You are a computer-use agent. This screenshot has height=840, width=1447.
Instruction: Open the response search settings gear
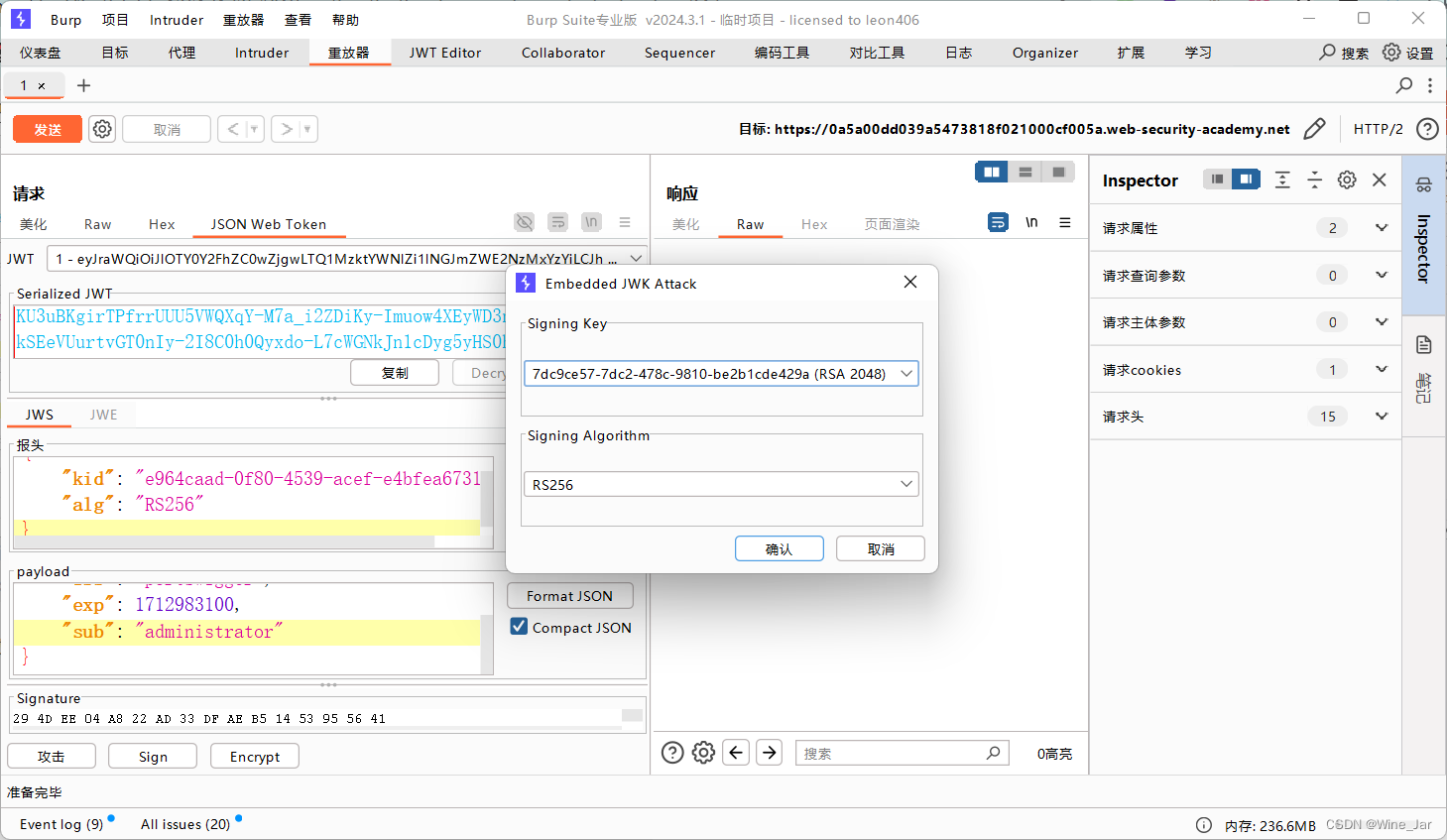click(x=703, y=753)
